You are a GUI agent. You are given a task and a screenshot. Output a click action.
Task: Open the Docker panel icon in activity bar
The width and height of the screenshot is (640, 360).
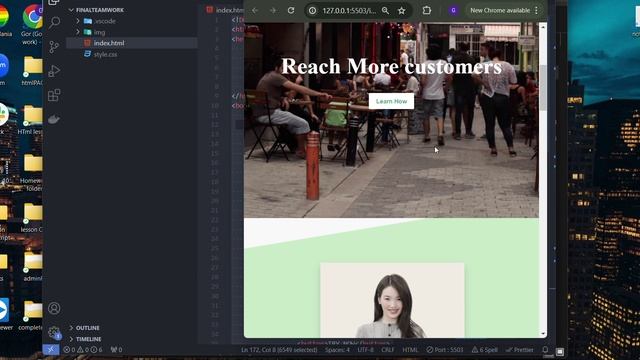pos(54,119)
